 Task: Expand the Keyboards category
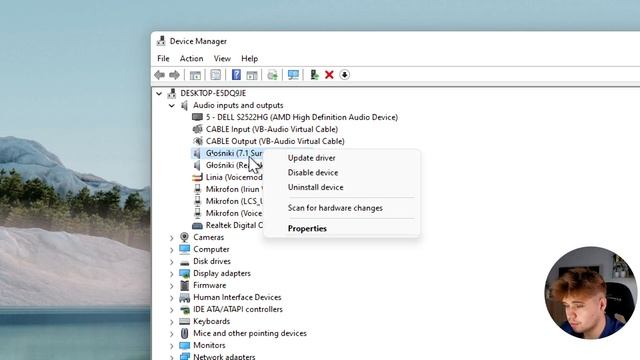point(172,322)
